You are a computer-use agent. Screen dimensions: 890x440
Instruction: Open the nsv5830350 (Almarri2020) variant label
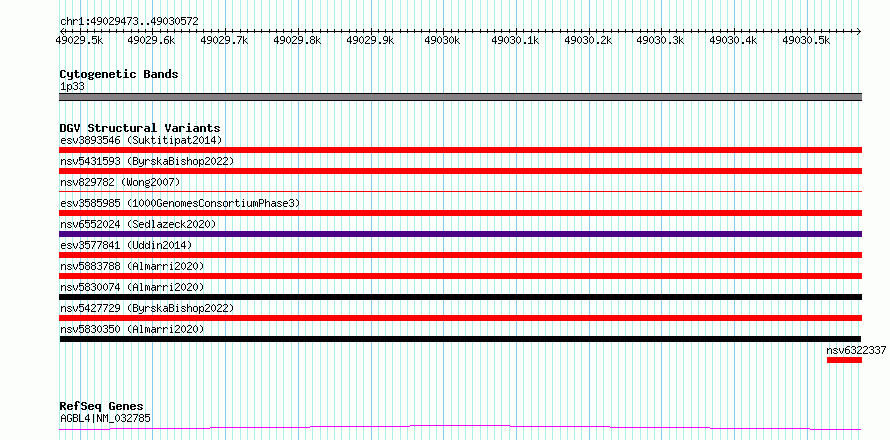(132, 329)
